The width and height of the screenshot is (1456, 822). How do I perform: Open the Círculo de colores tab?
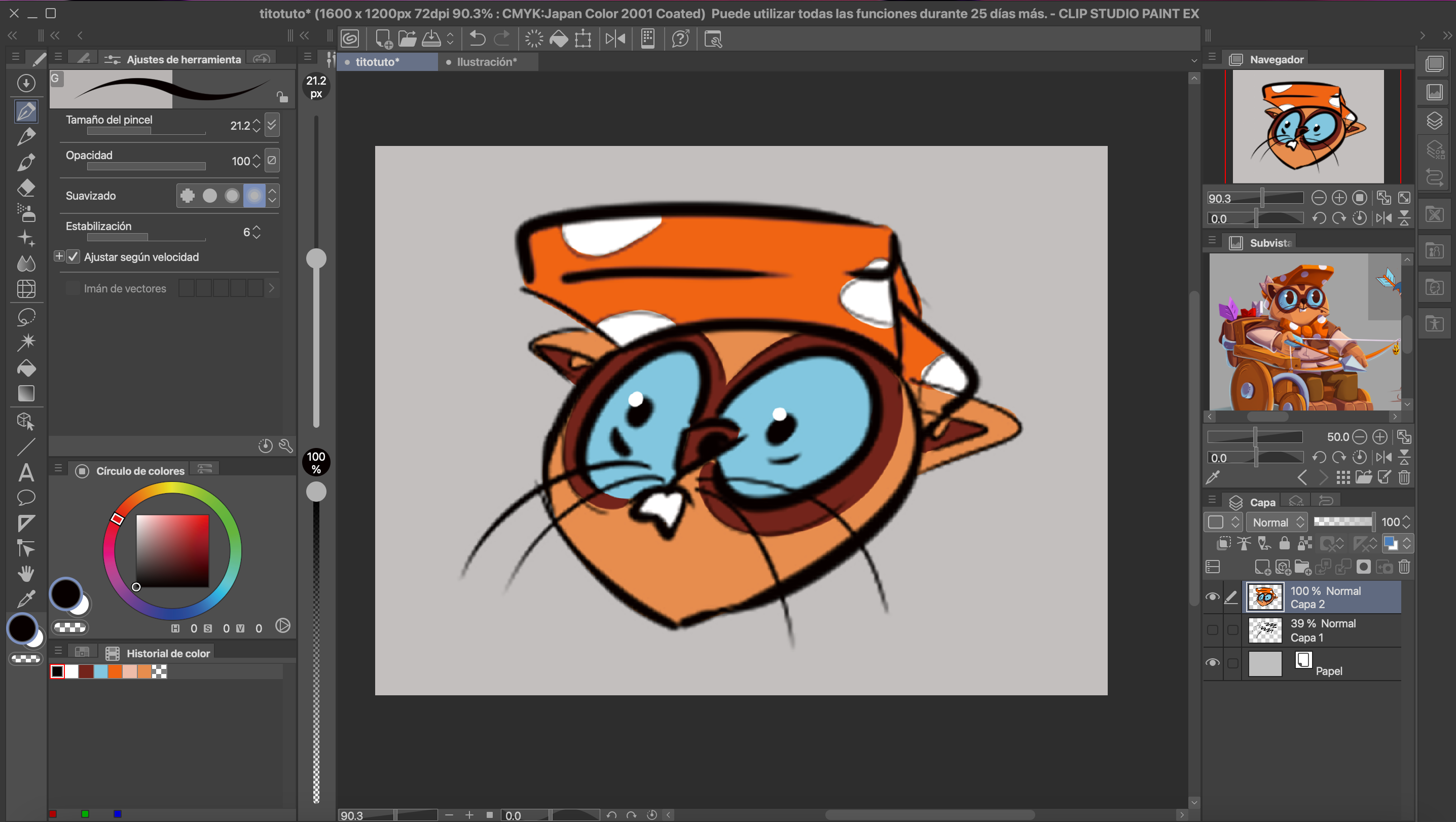click(x=131, y=471)
